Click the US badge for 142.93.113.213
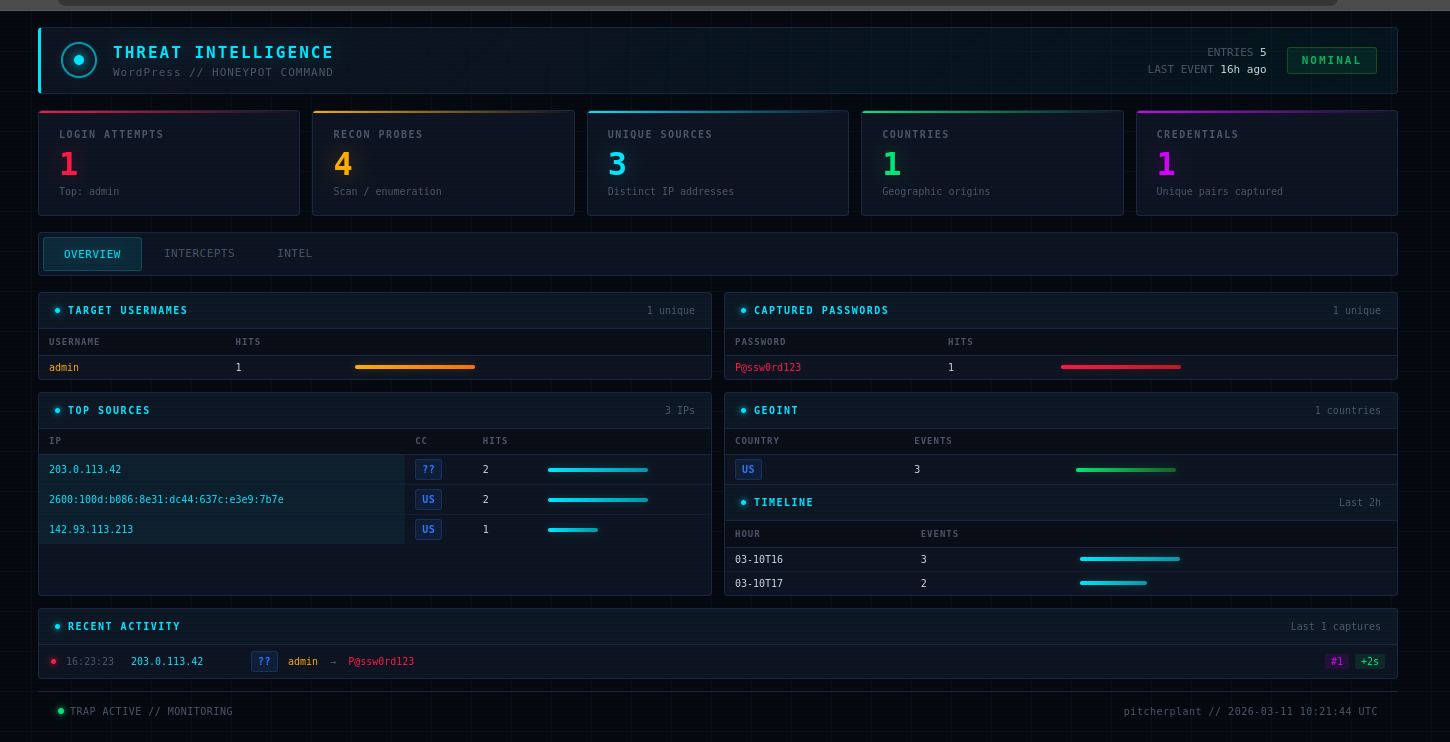 click(x=428, y=530)
